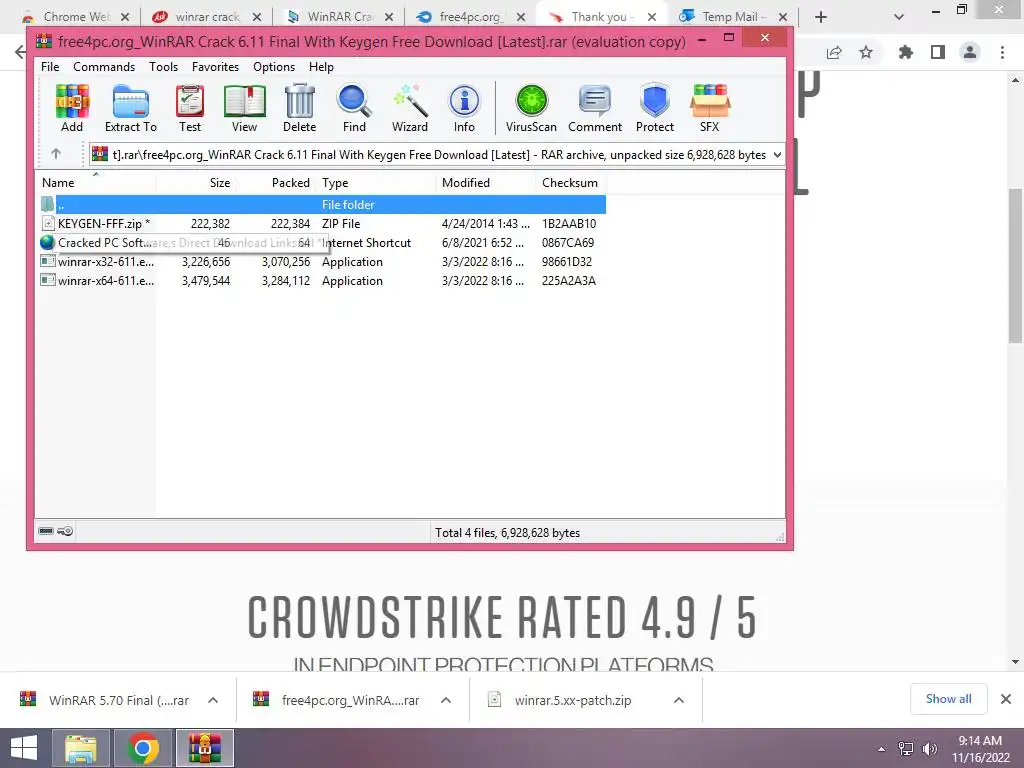Viewport: 1024px width, 768px height.
Task: Click the network tray icon
Action: (906, 749)
